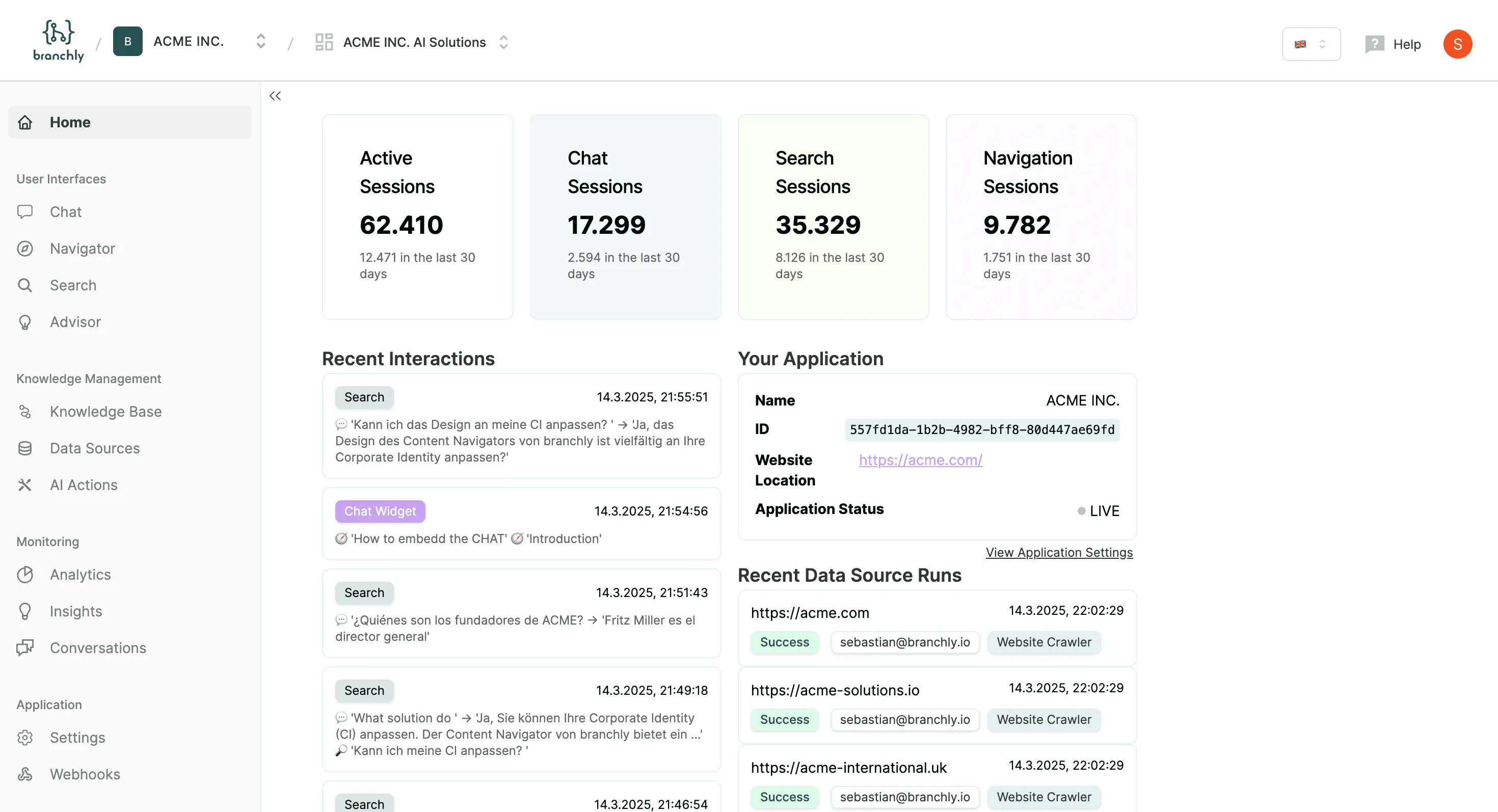Viewport: 1498px width, 812px height.
Task: Select the Chat Sessions card
Action: click(x=625, y=217)
